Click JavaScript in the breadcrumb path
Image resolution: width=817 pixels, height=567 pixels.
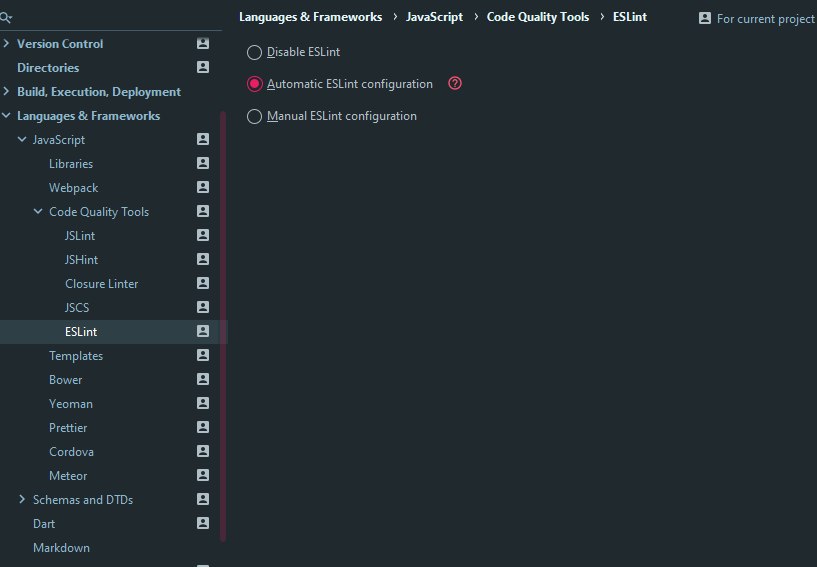434,17
